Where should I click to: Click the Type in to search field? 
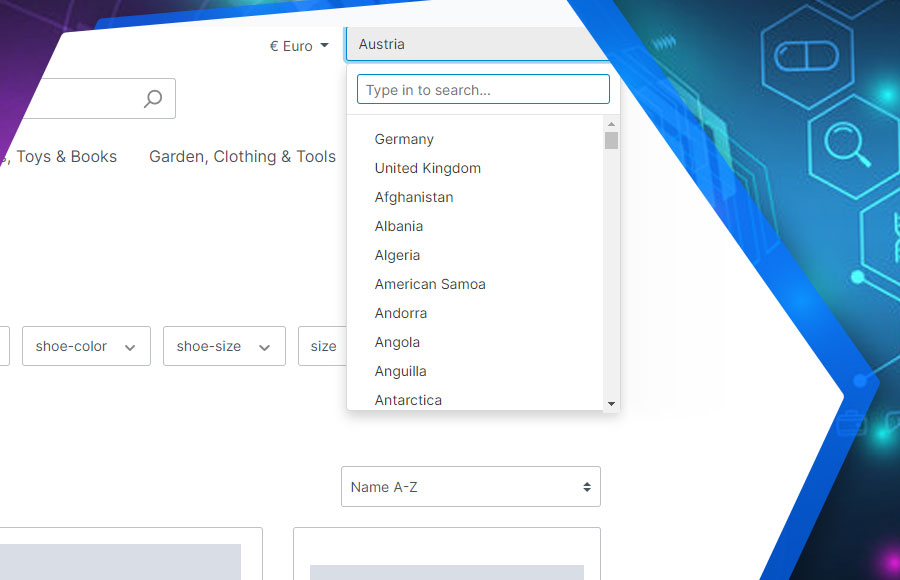click(483, 89)
